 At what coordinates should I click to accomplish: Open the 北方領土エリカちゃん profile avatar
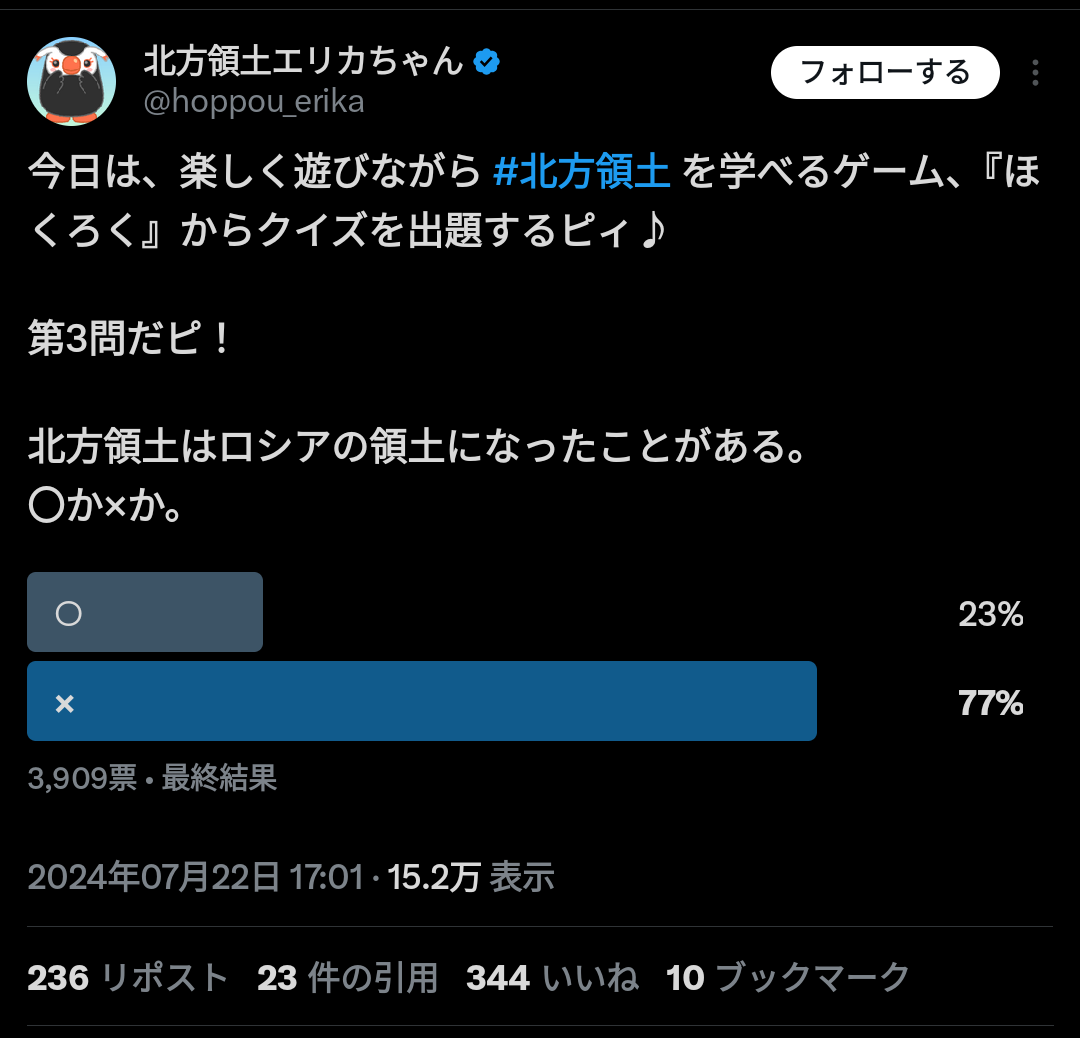pyautogui.click(x=71, y=81)
